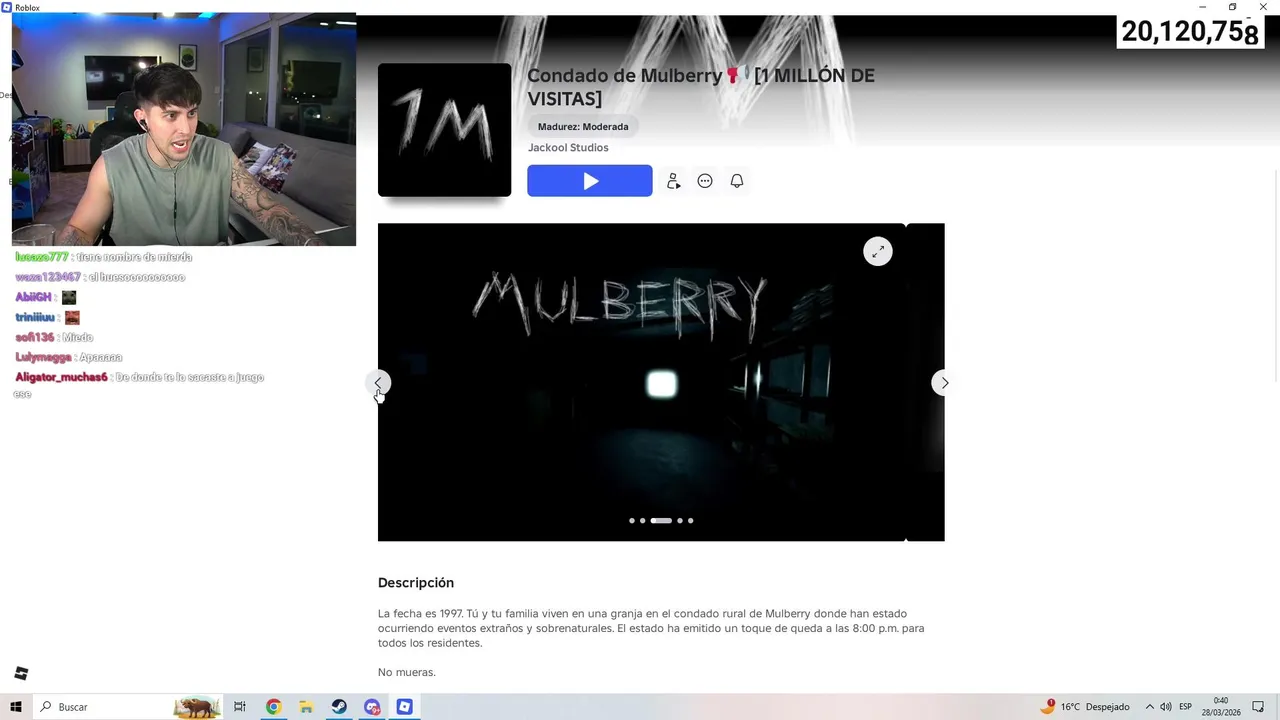Click chat username Aligator_muchas6
This screenshot has height=720, width=1280.
(x=61, y=377)
